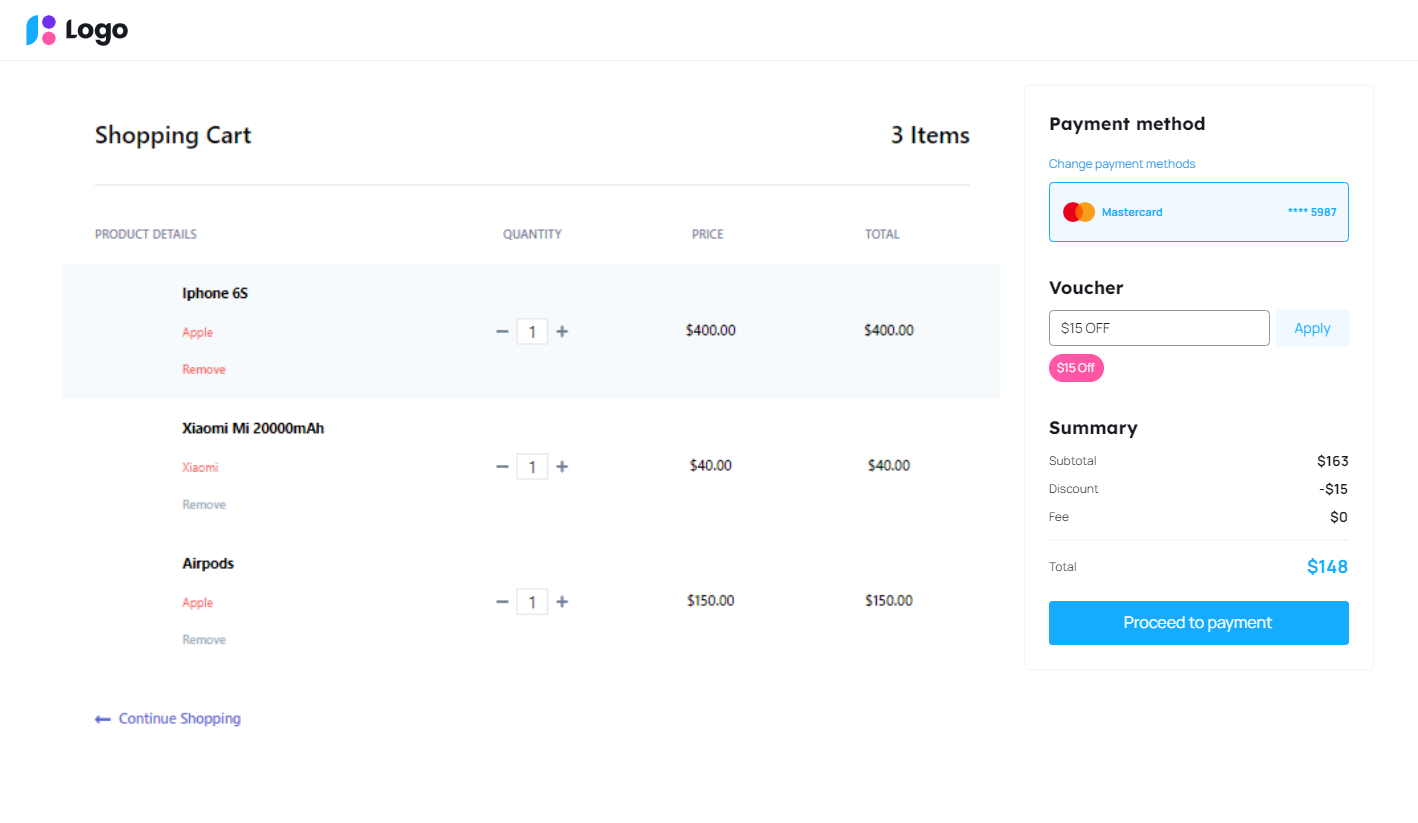Viewport: 1418px width, 823px height.
Task: Click the $400.00 price of Iphone 6S
Action: pyautogui.click(x=711, y=330)
